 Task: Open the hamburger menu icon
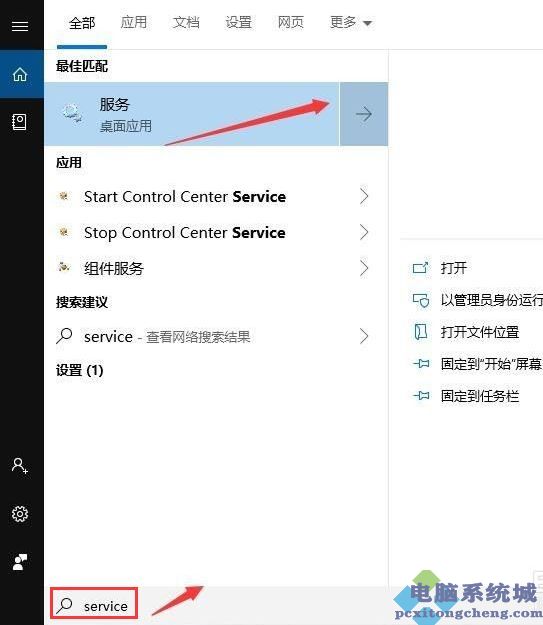point(20,26)
